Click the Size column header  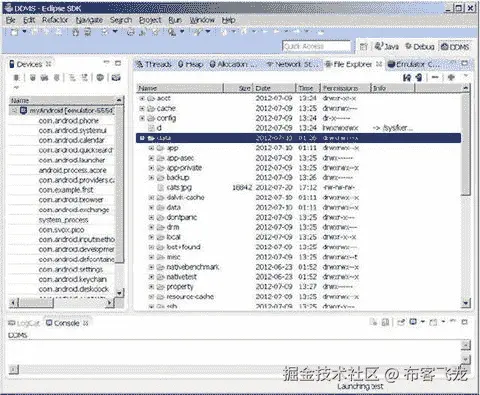[238, 88]
